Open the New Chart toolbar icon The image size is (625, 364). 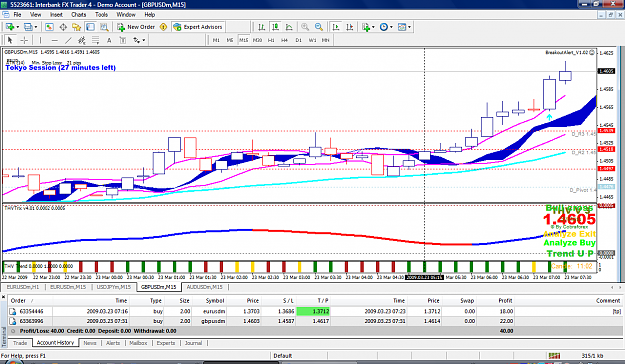(x=9, y=27)
